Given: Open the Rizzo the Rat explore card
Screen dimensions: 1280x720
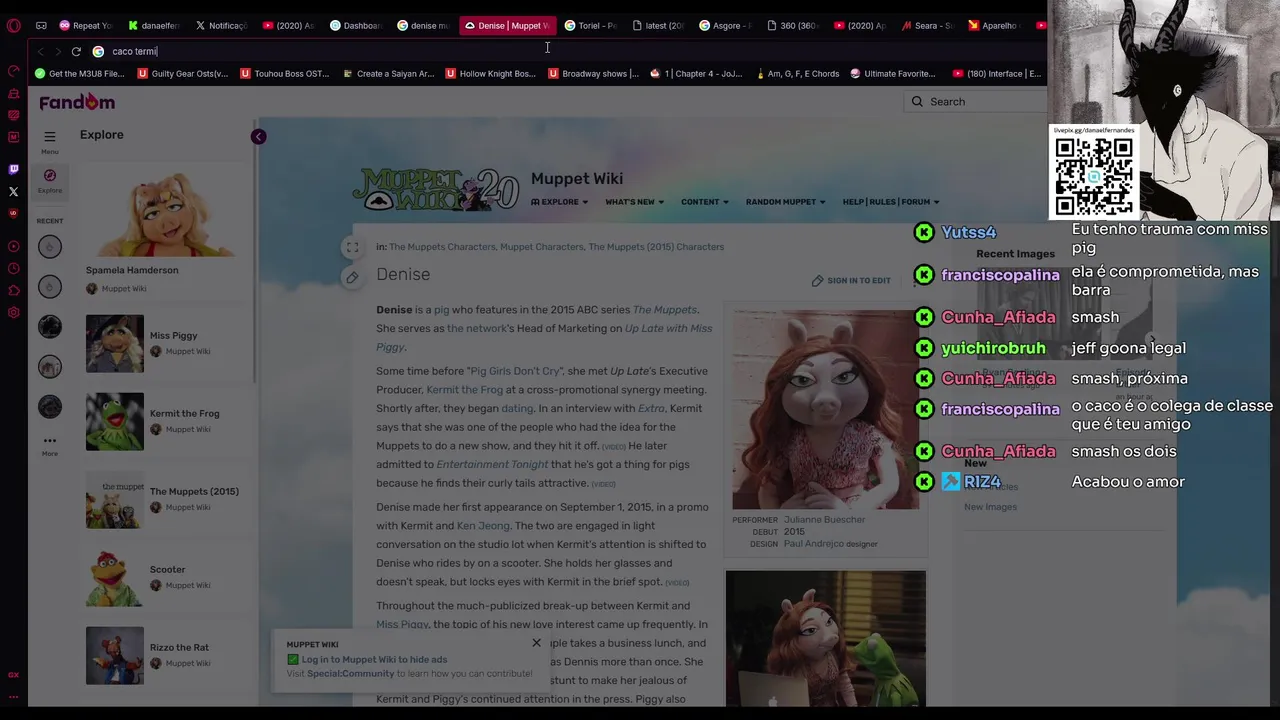Looking at the screenshot, I should coord(166,655).
